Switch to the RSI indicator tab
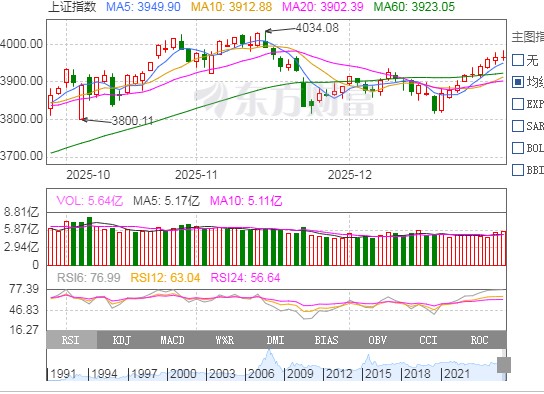Image resolution: width=544 pixels, height=394 pixels. 71,340
